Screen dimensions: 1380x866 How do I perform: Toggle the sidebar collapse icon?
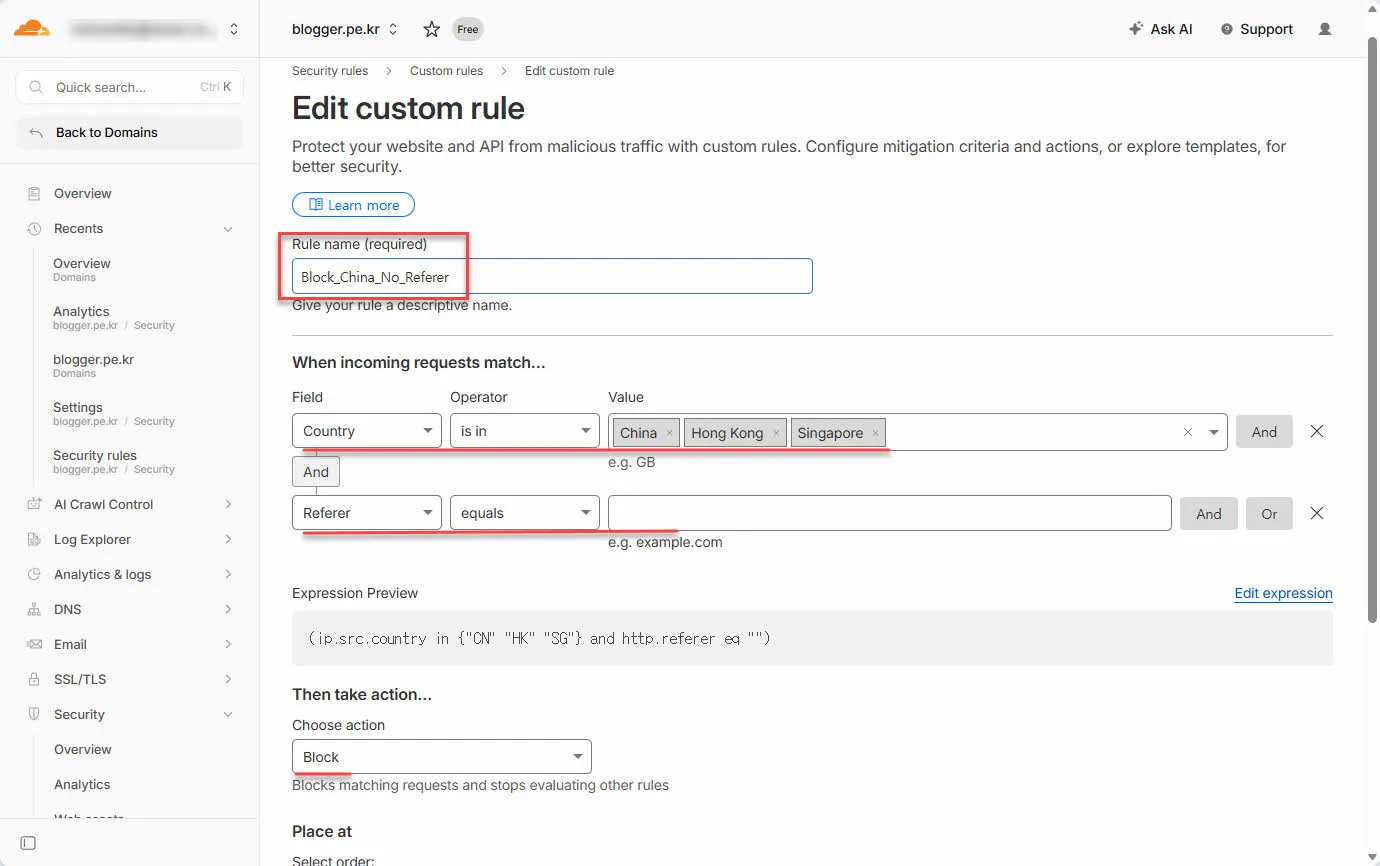pos(28,843)
